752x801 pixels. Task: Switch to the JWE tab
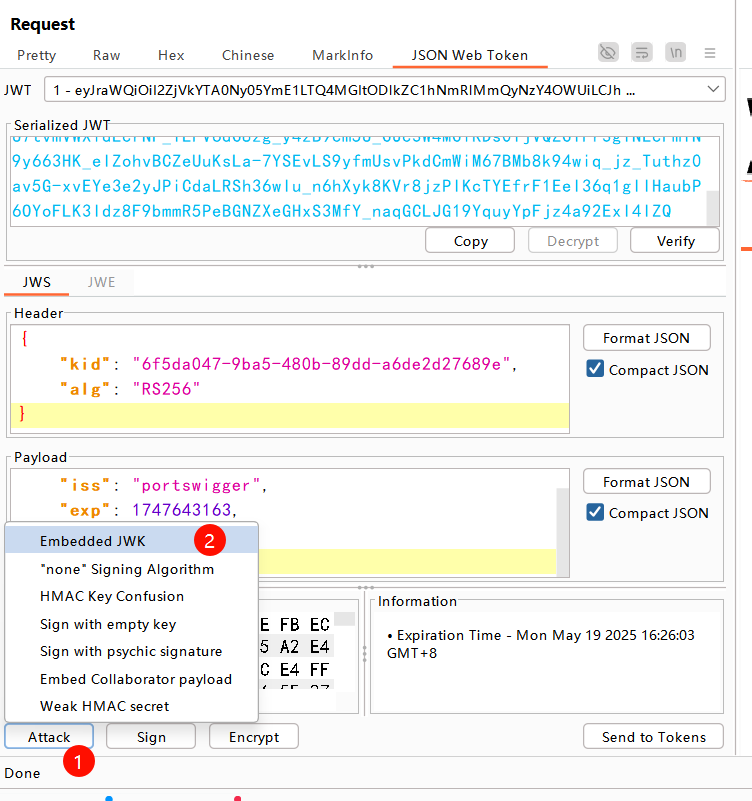tap(101, 282)
